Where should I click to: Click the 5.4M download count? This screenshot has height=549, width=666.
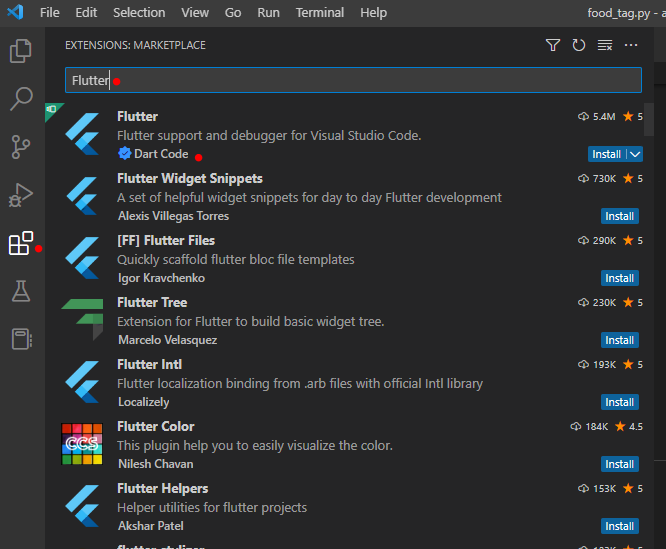(604, 116)
